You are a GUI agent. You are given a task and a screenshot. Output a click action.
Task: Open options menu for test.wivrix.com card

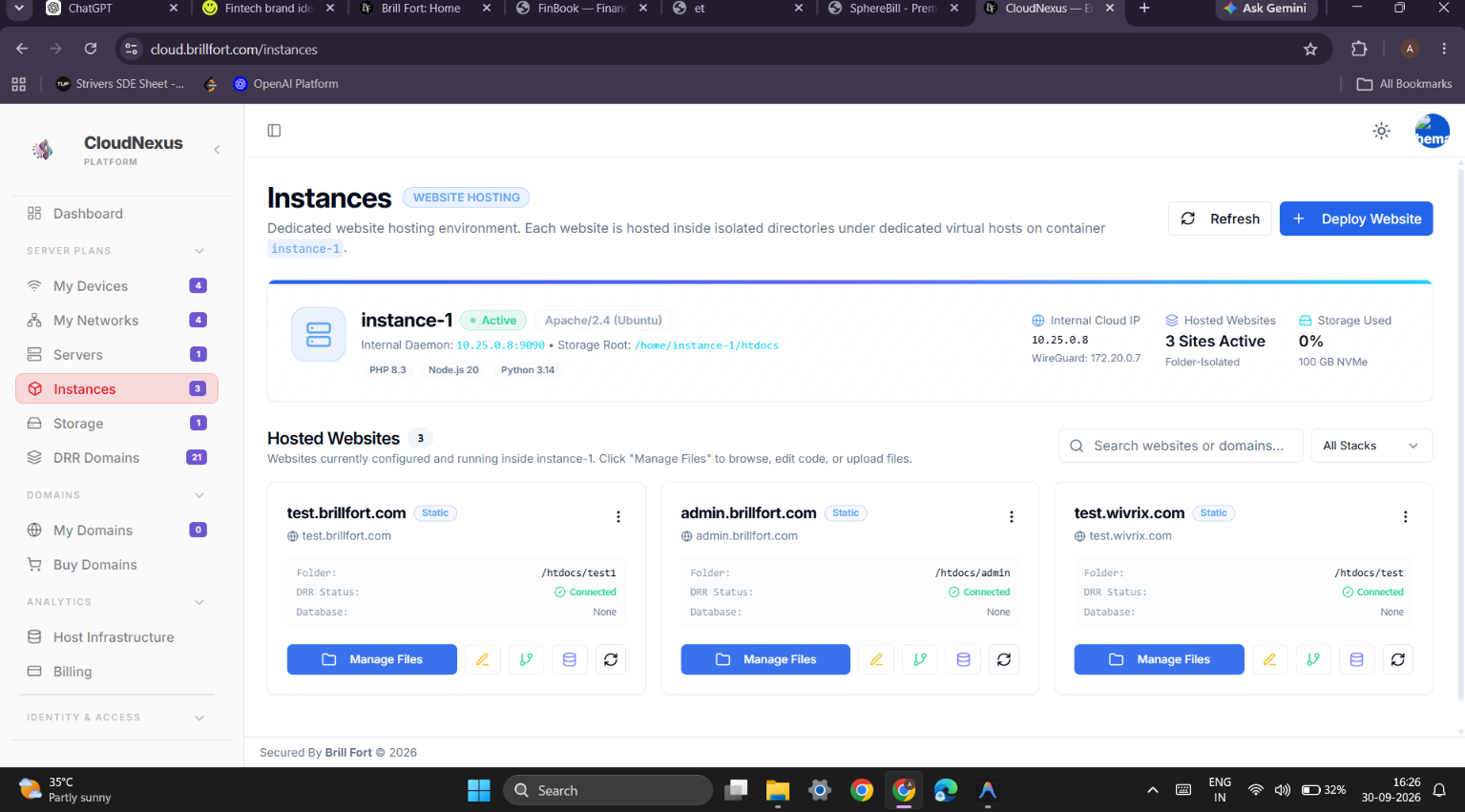(1405, 516)
